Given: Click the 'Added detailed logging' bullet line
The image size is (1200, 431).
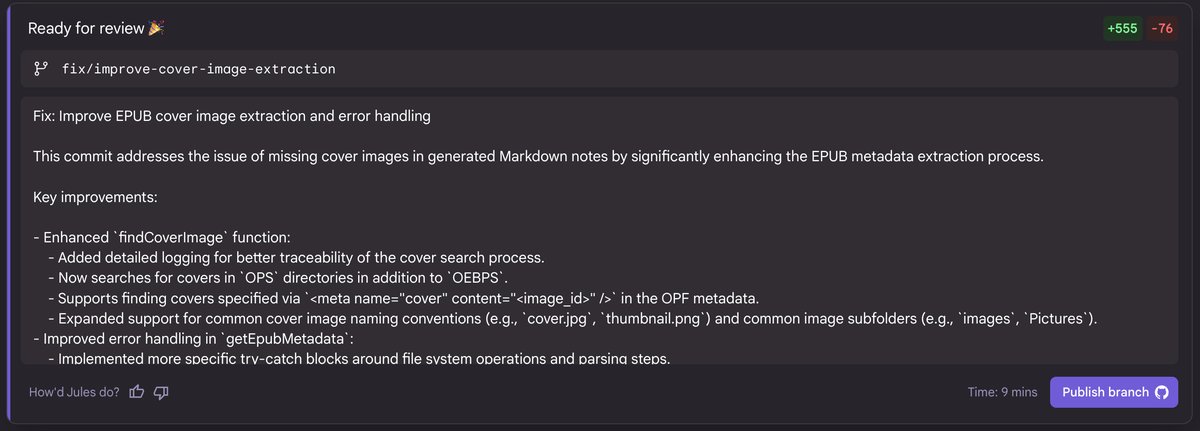Looking at the screenshot, I should click(295, 257).
